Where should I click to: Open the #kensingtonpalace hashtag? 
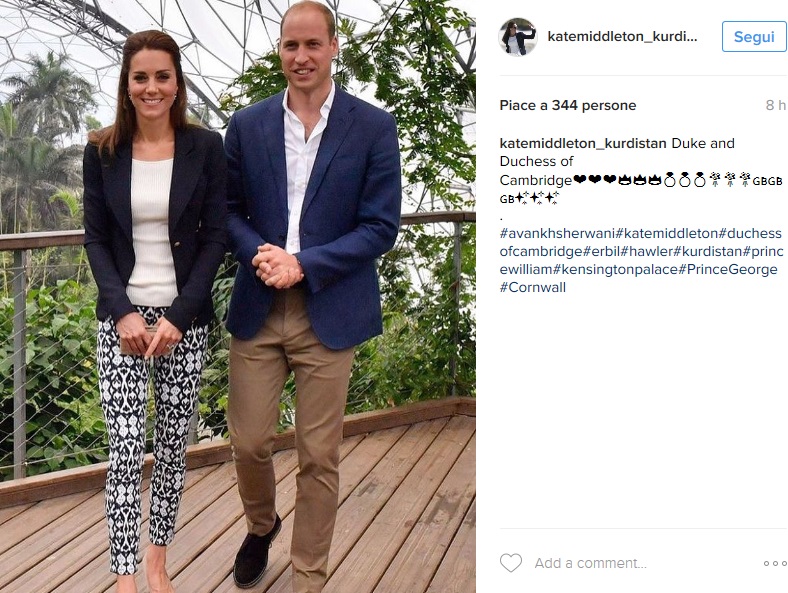[x=616, y=269]
